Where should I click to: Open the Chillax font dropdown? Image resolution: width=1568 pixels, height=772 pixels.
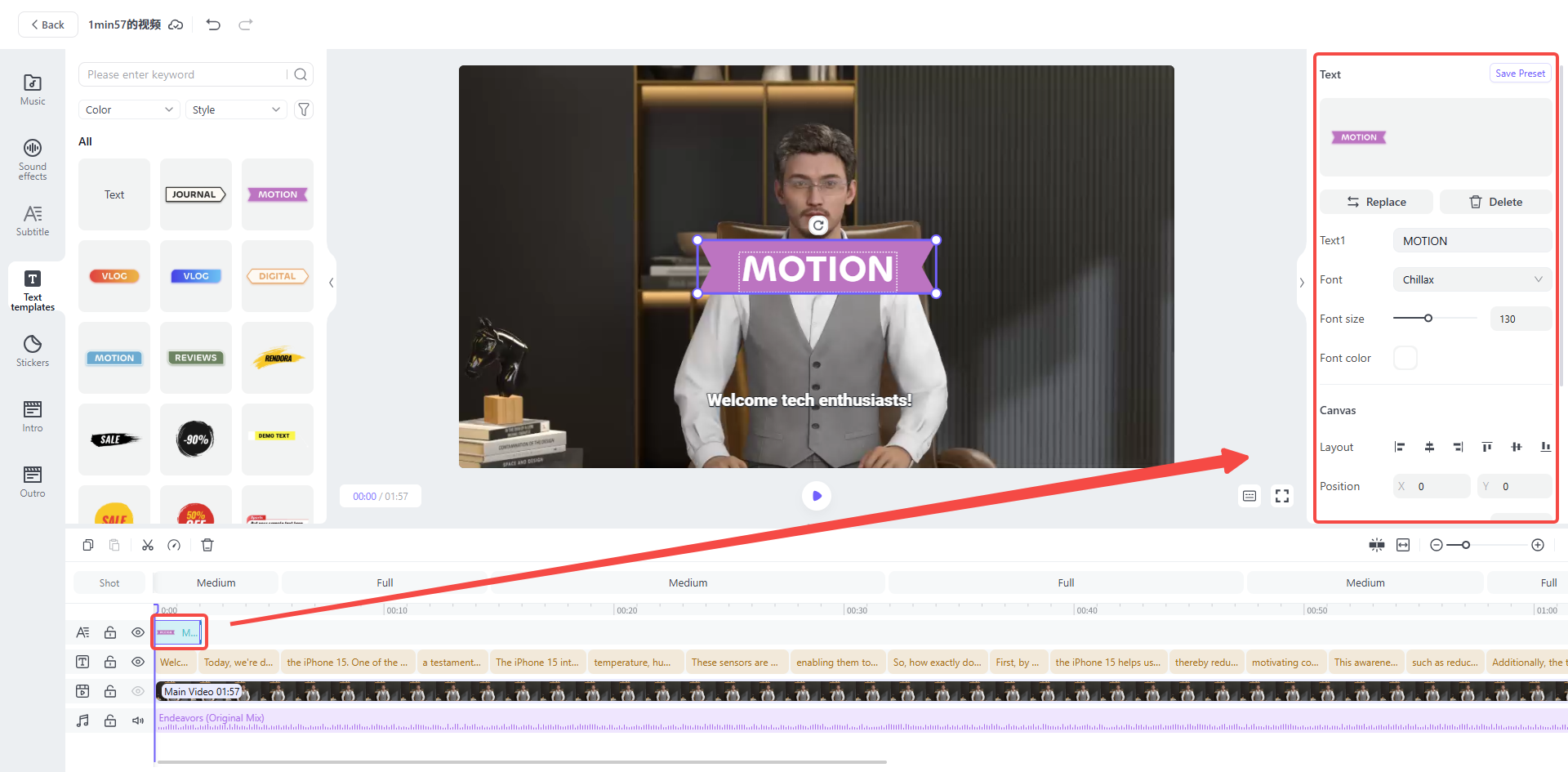pyautogui.click(x=1472, y=279)
